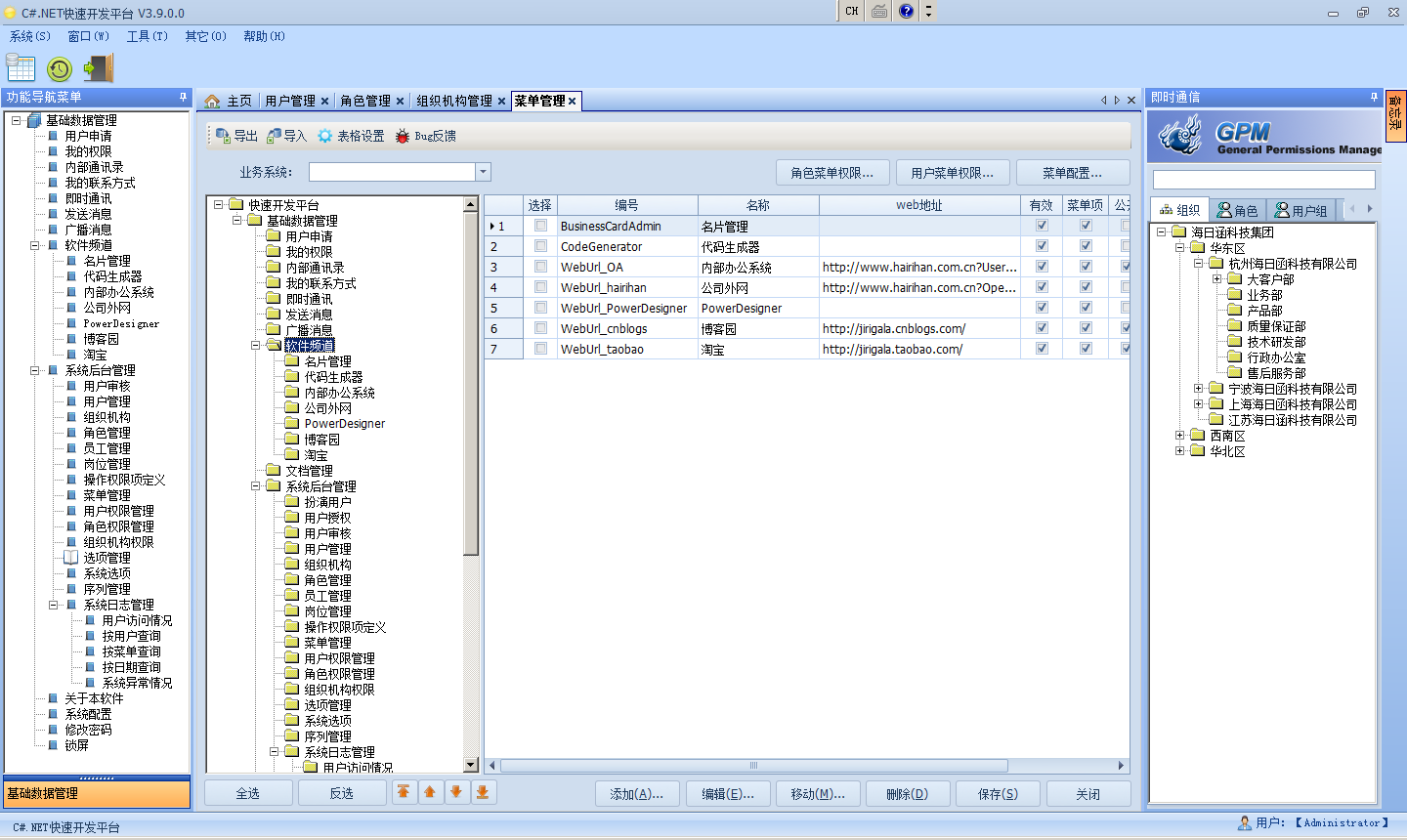This screenshot has width=1407, height=840.
Task: Switch to the 角色 tab in 即时通信
Action: click(1238, 210)
